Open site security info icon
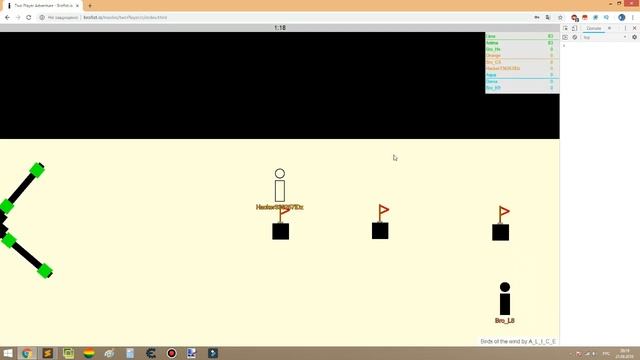Screen dimensions: 640x360 [42, 18]
